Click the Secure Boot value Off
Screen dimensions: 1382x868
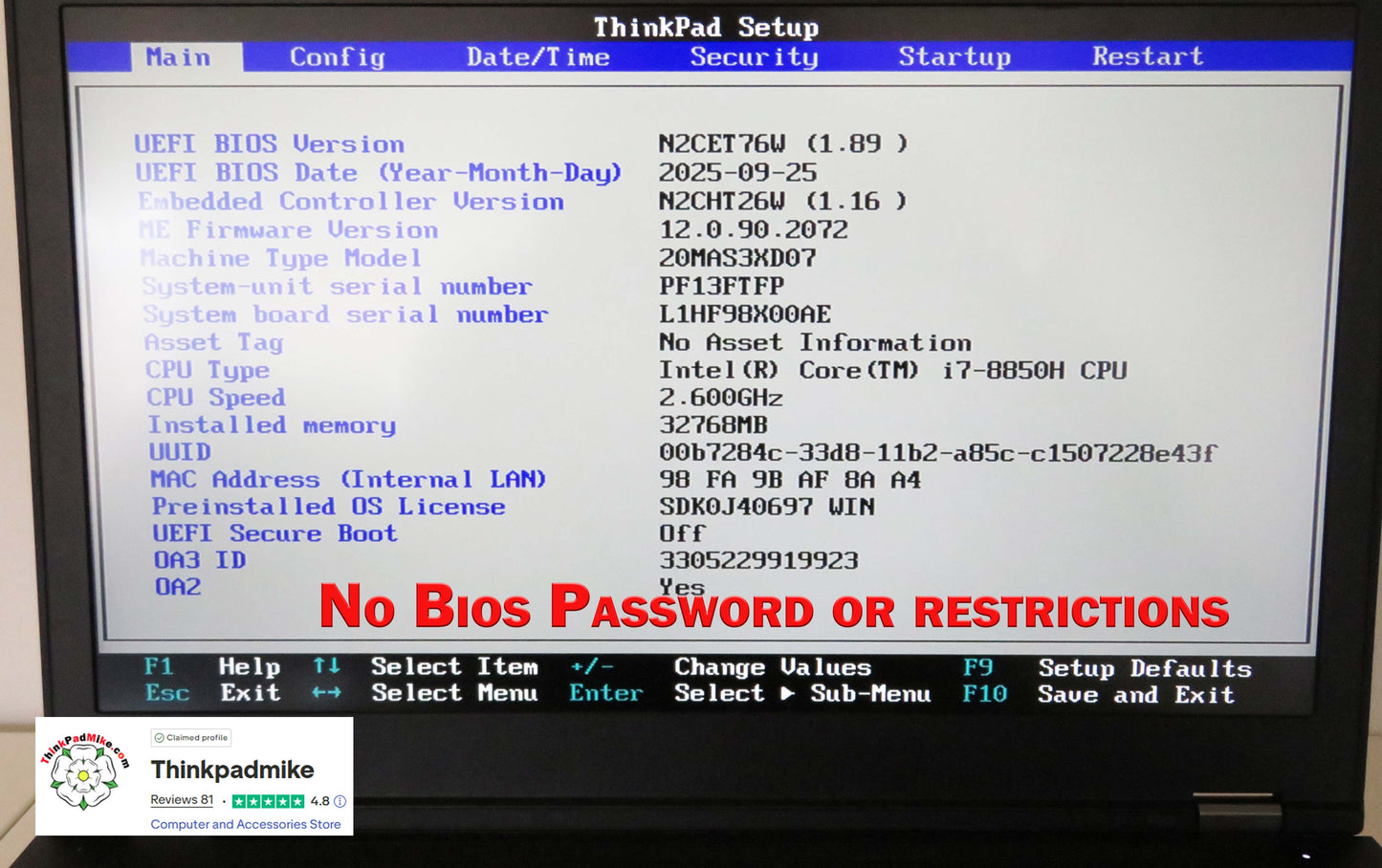(682, 533)
